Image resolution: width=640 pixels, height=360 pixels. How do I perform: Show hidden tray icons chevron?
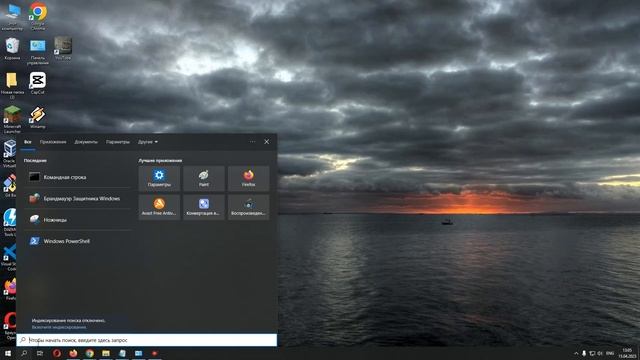point(576,353)
